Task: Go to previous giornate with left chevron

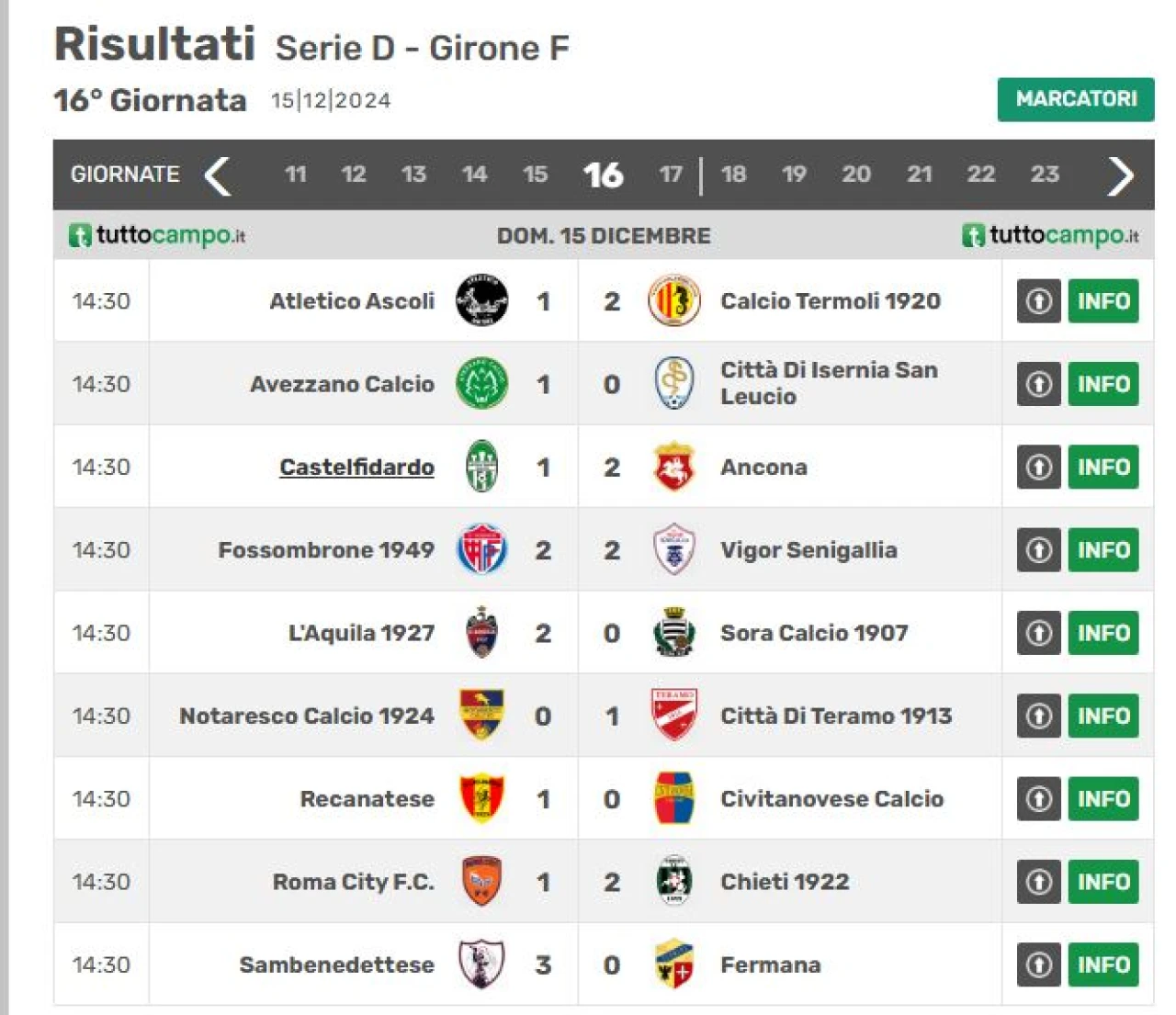Action: click(x=218, y=175)
